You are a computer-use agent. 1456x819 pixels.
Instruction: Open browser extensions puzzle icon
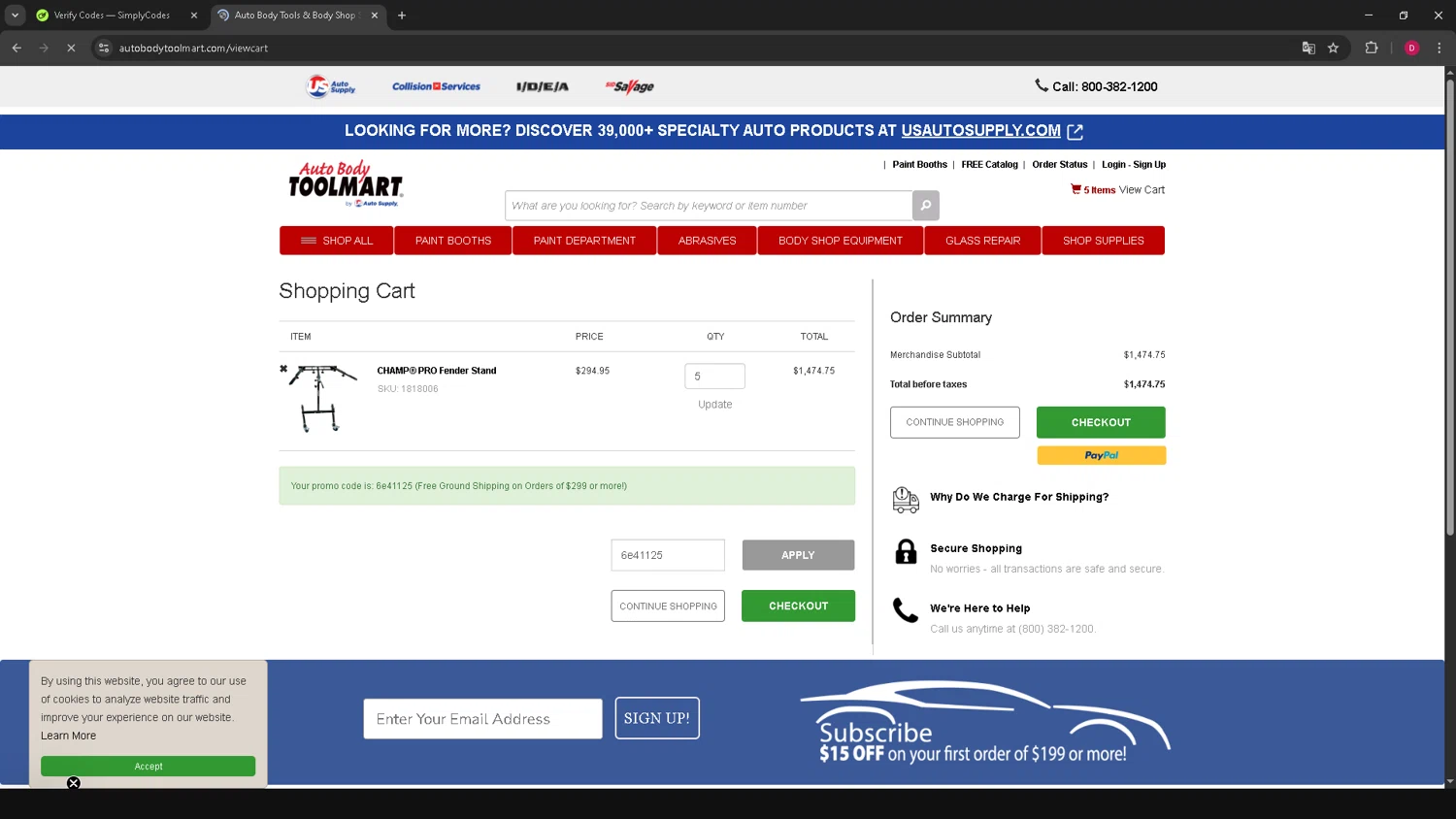point(1372,48)
